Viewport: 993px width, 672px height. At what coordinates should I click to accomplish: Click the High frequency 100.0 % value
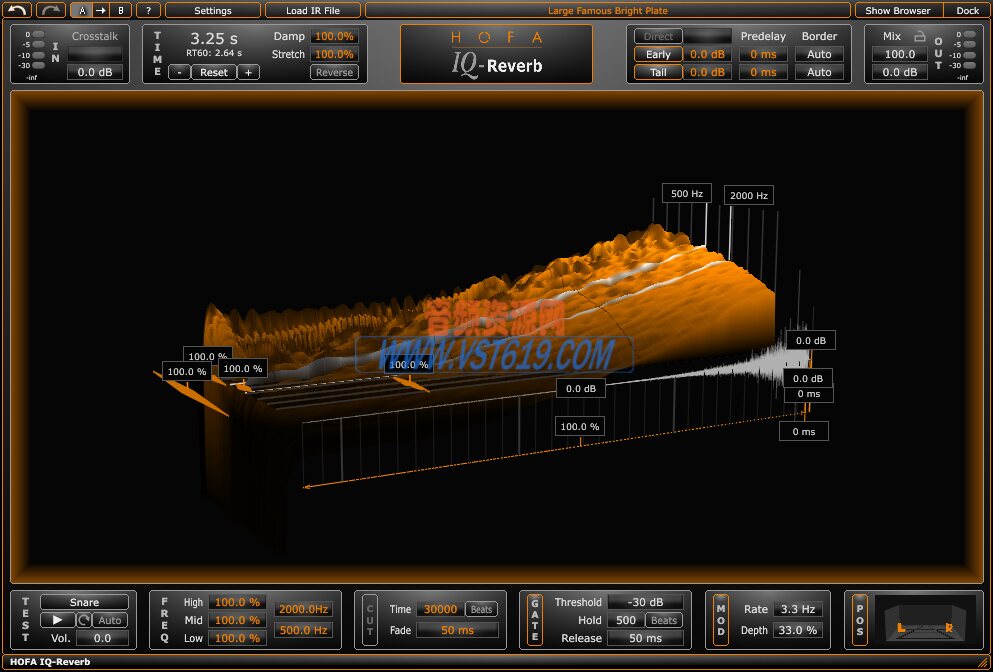[x=237, y=602]
